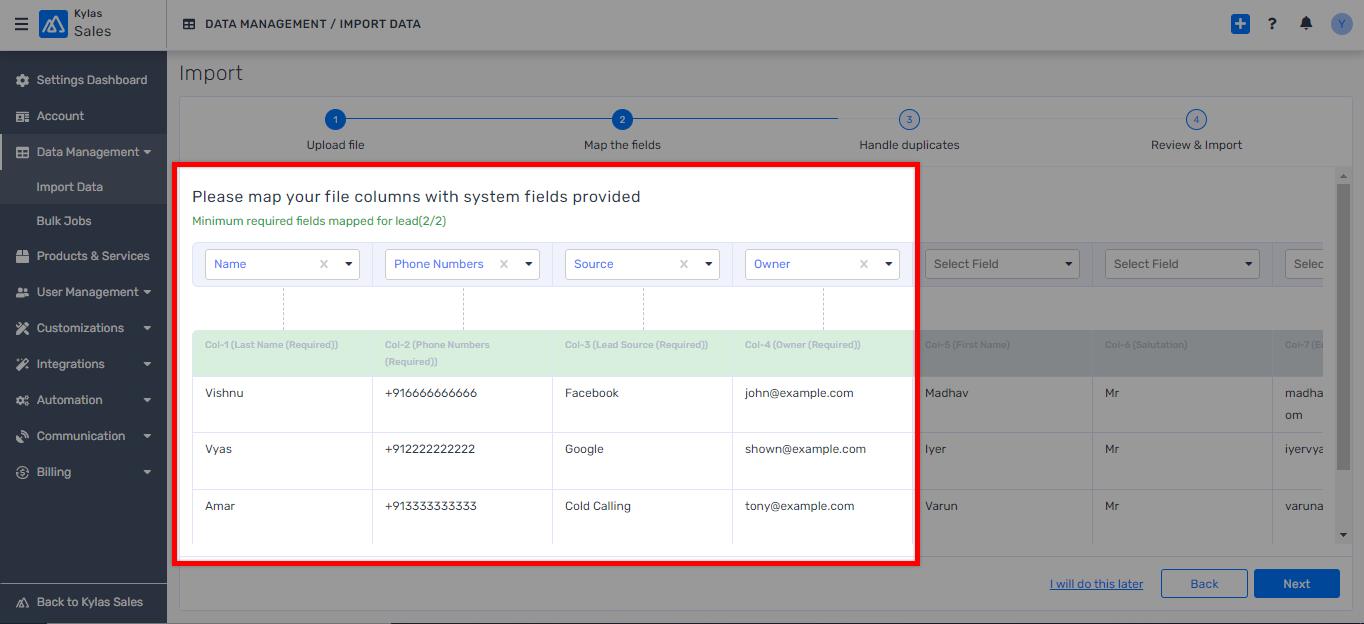Clear the Owner field mapping
This screenshot has width=1364, height=624.
tap(864, 264)
